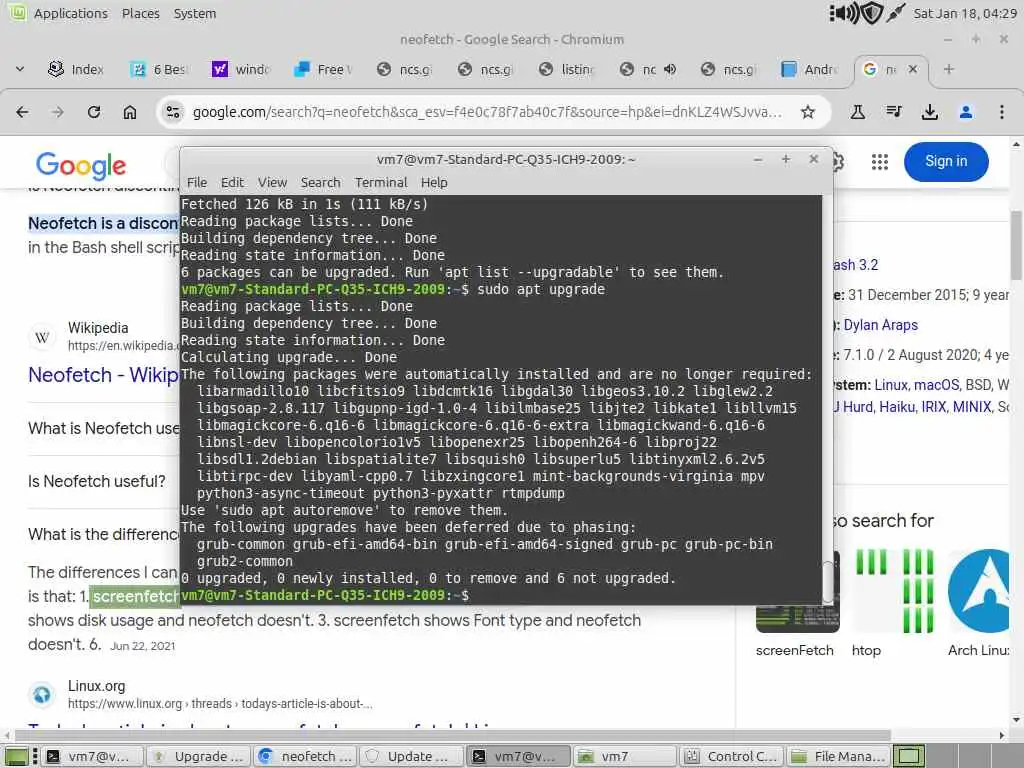Click the Chromium address bar URL

pos(487,112)
